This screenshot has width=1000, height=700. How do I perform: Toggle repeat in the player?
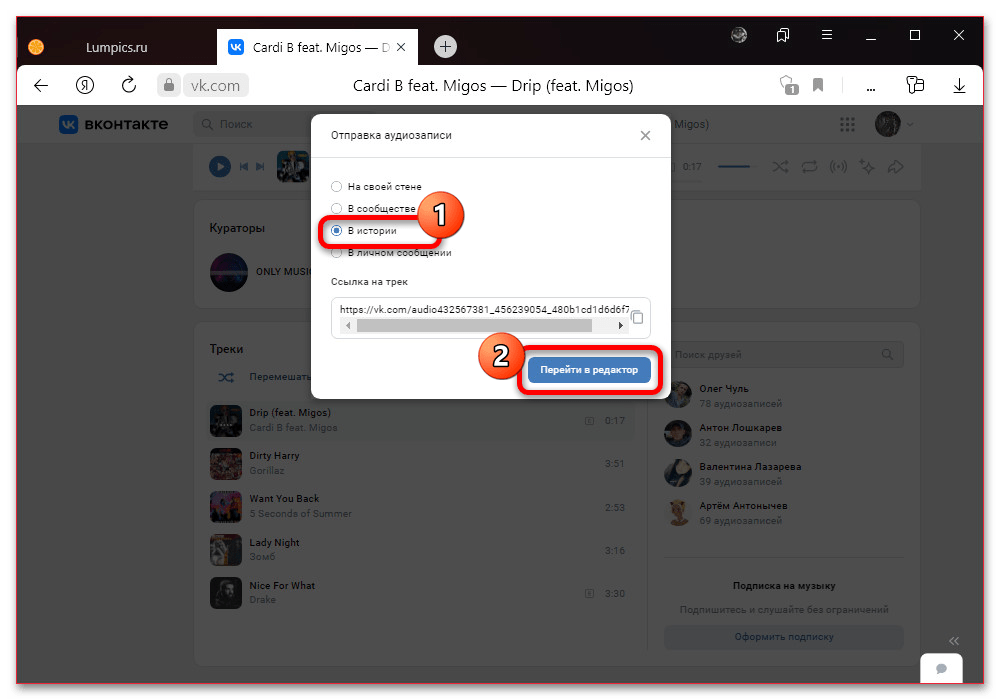(x=809, y=167)
